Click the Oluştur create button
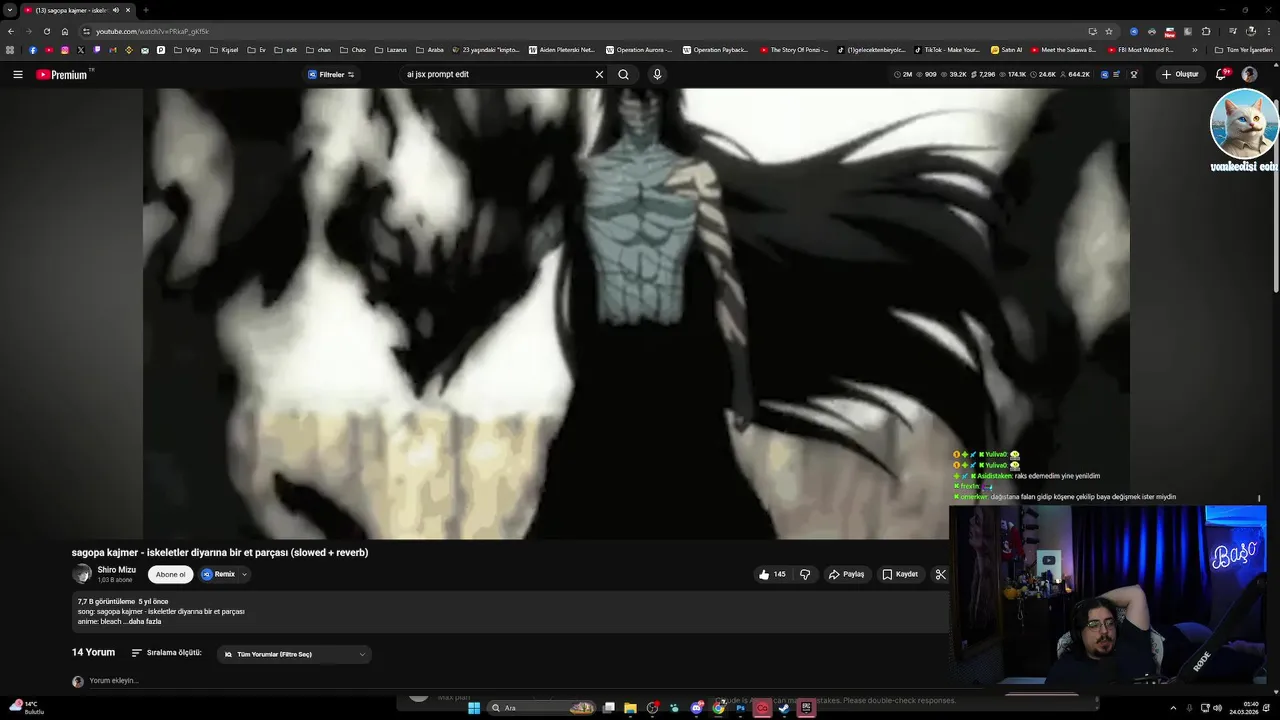 1180,74
